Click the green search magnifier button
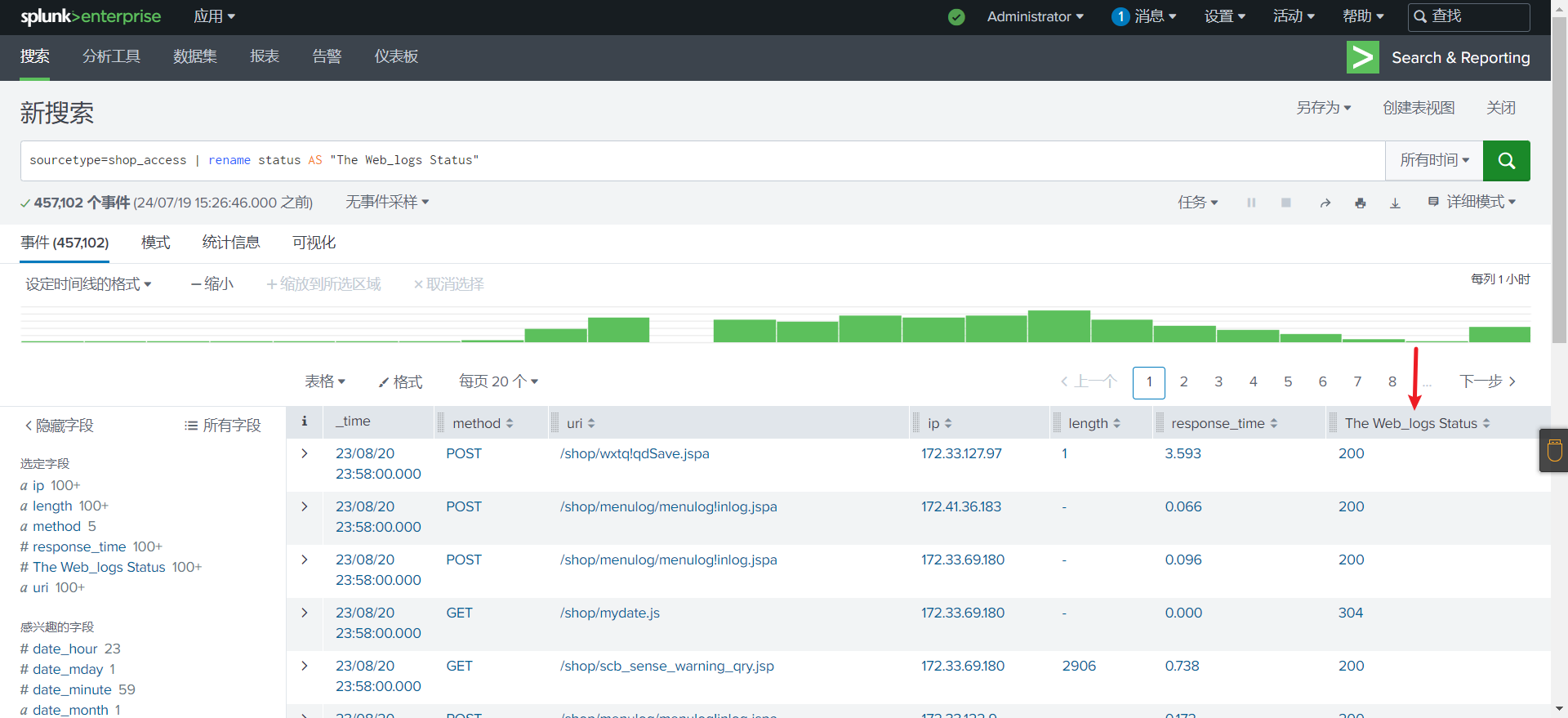This screenshot has width=1568, height=718. [x=1506, y=161]
